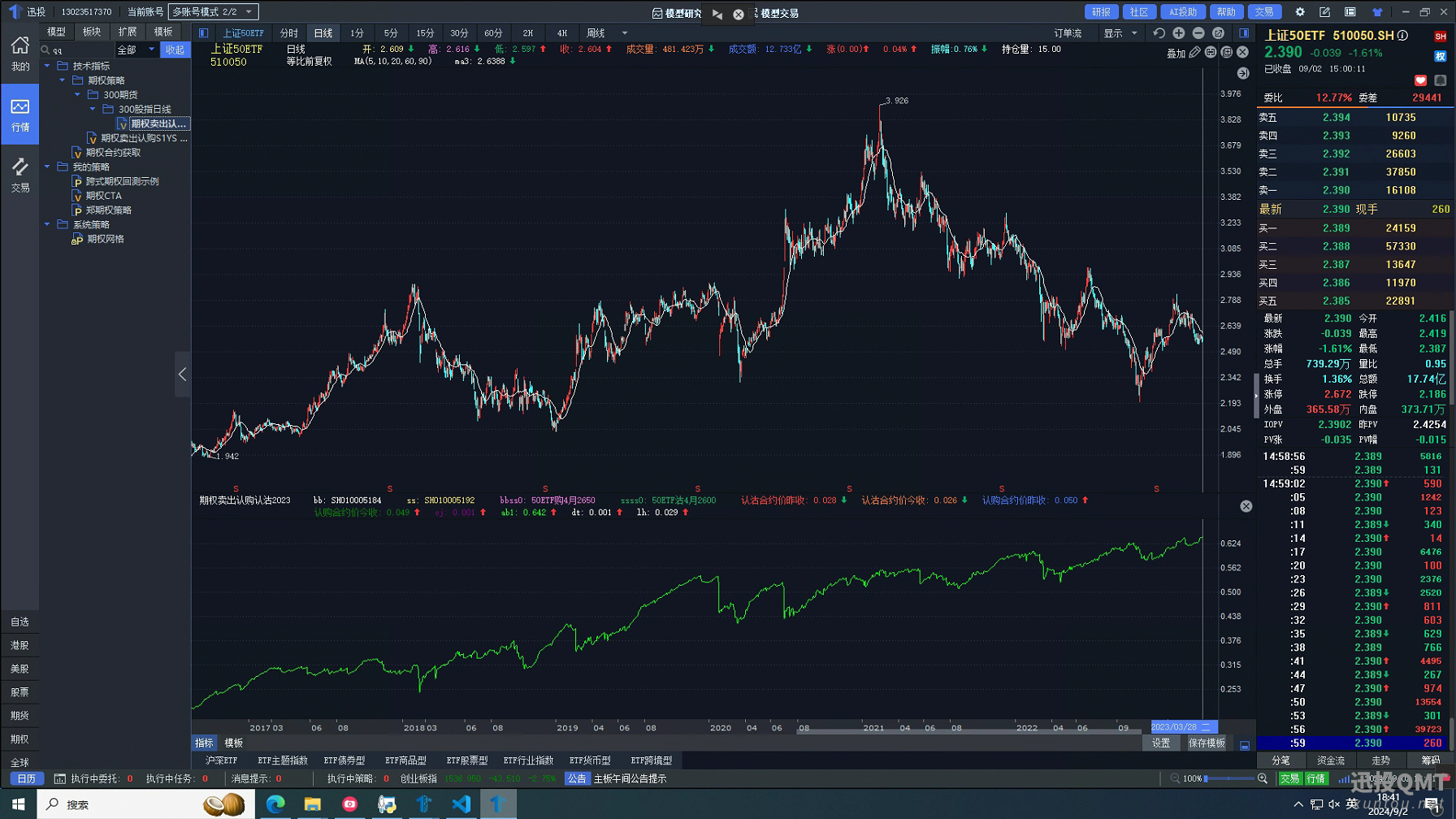Zoom out chart with minus icon
The height and width of the screenshot is (819, 1456).
[x=1198, y=33]
